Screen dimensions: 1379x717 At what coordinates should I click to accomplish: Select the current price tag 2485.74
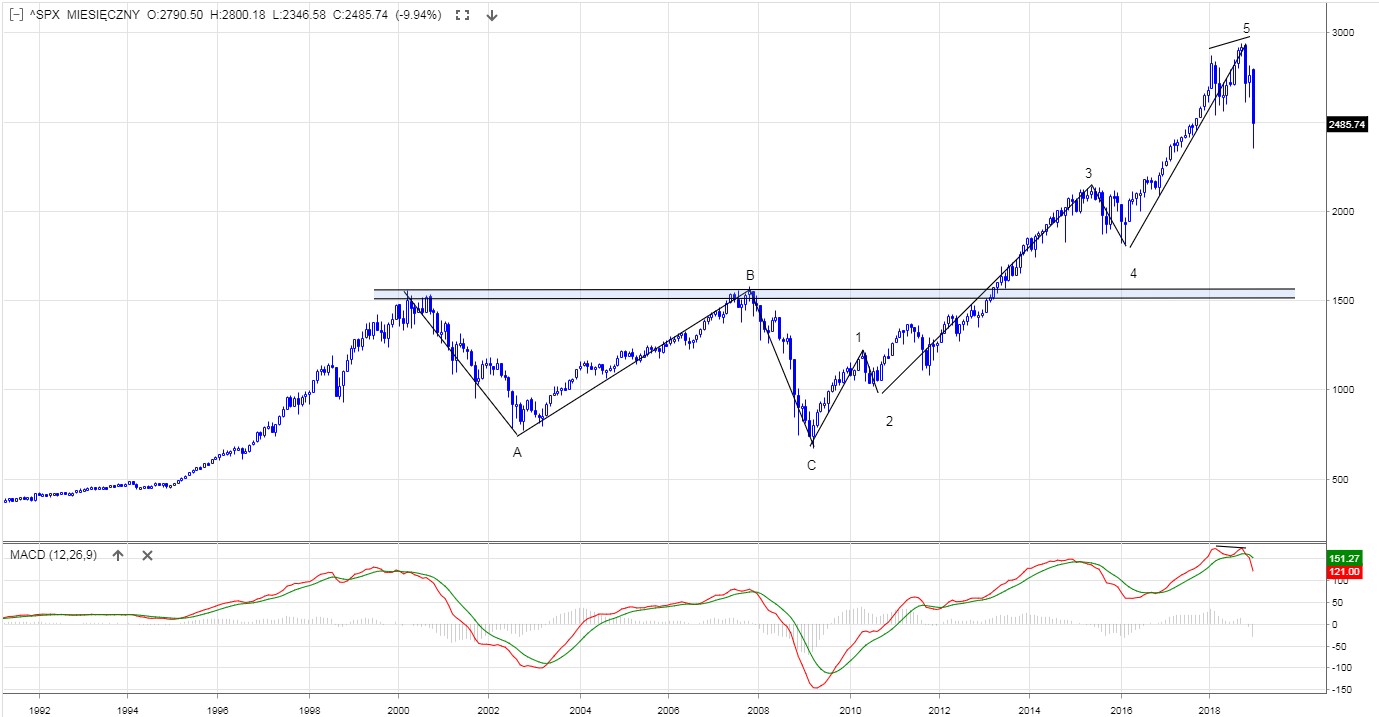[1347, 124]
